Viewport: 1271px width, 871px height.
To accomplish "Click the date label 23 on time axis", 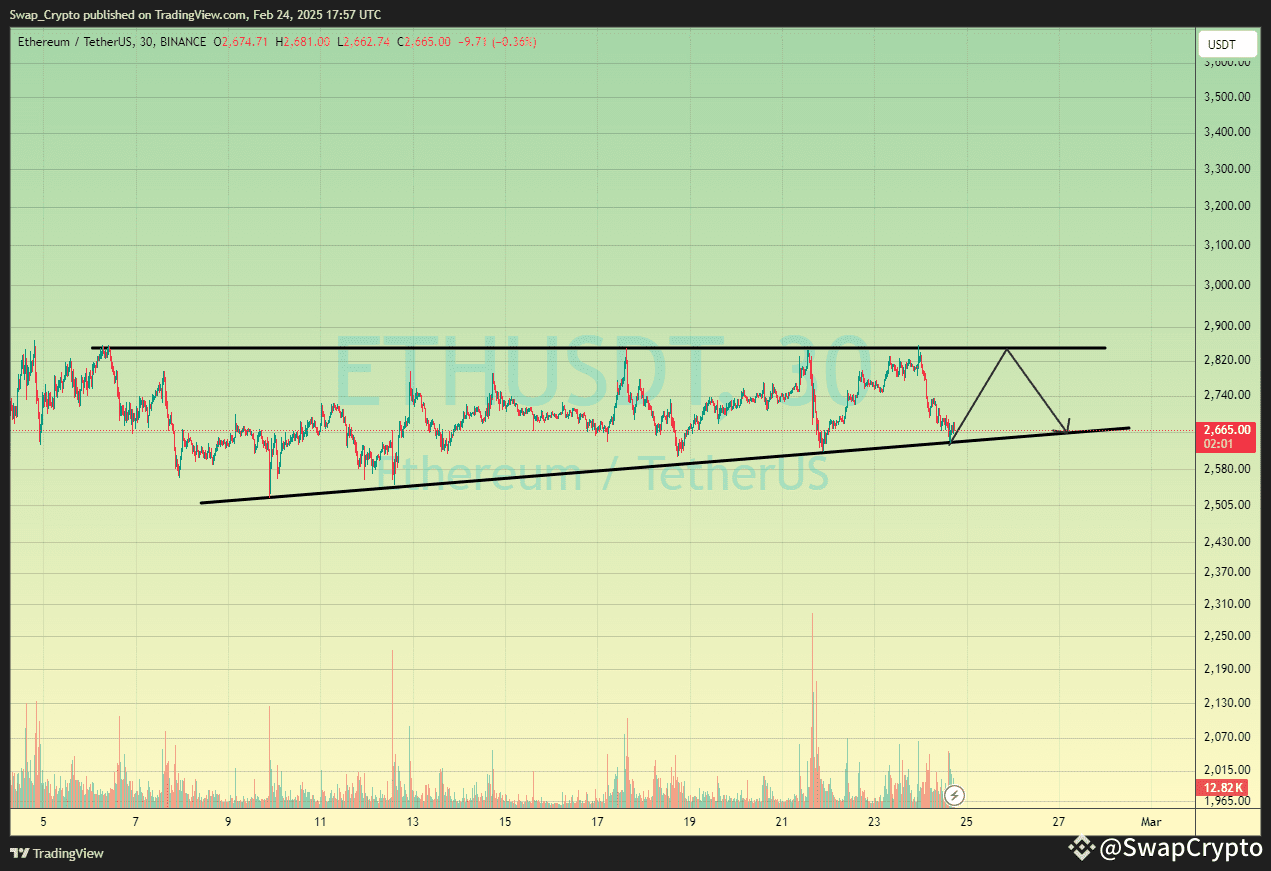I will pyautogui.click(x=874, y=822).
